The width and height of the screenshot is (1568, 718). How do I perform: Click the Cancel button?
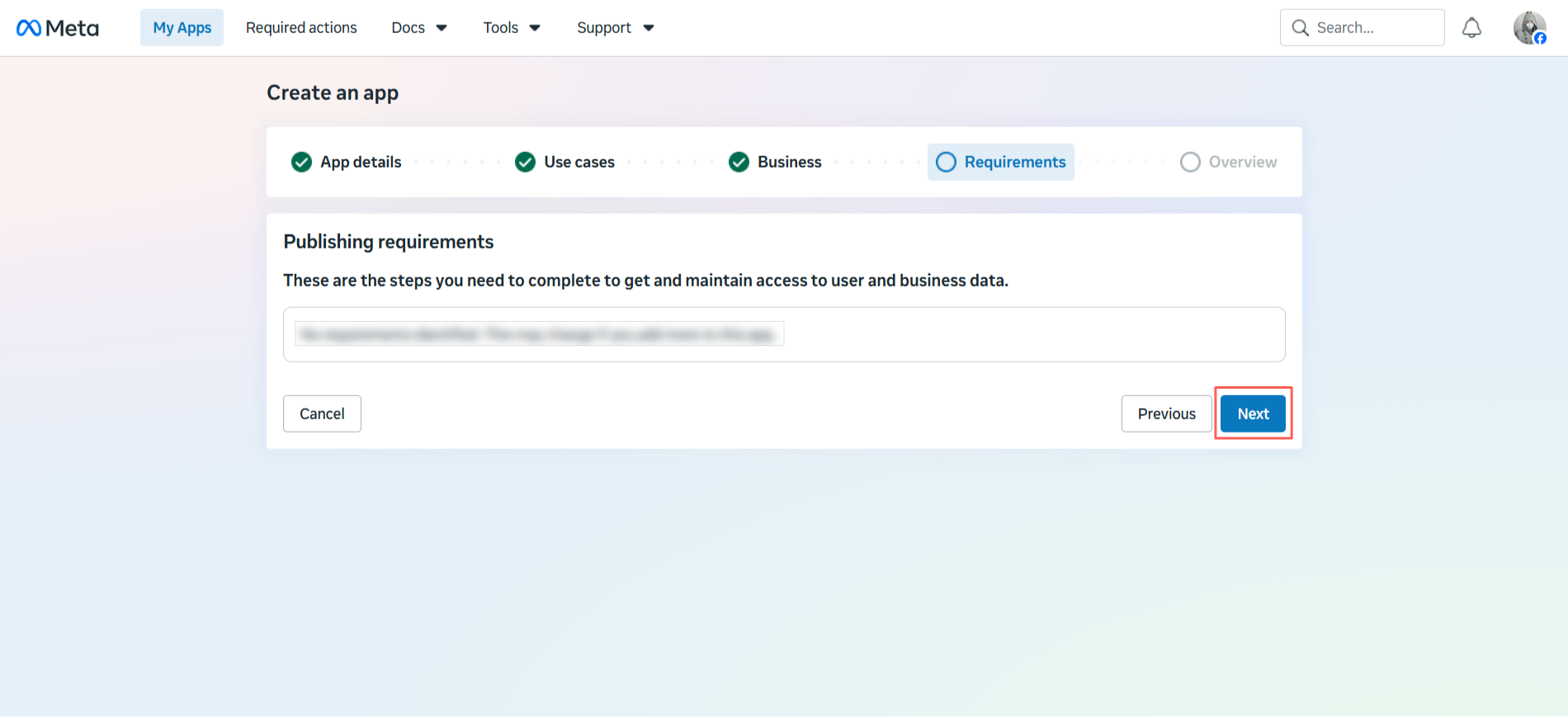(x=322, y=413)
